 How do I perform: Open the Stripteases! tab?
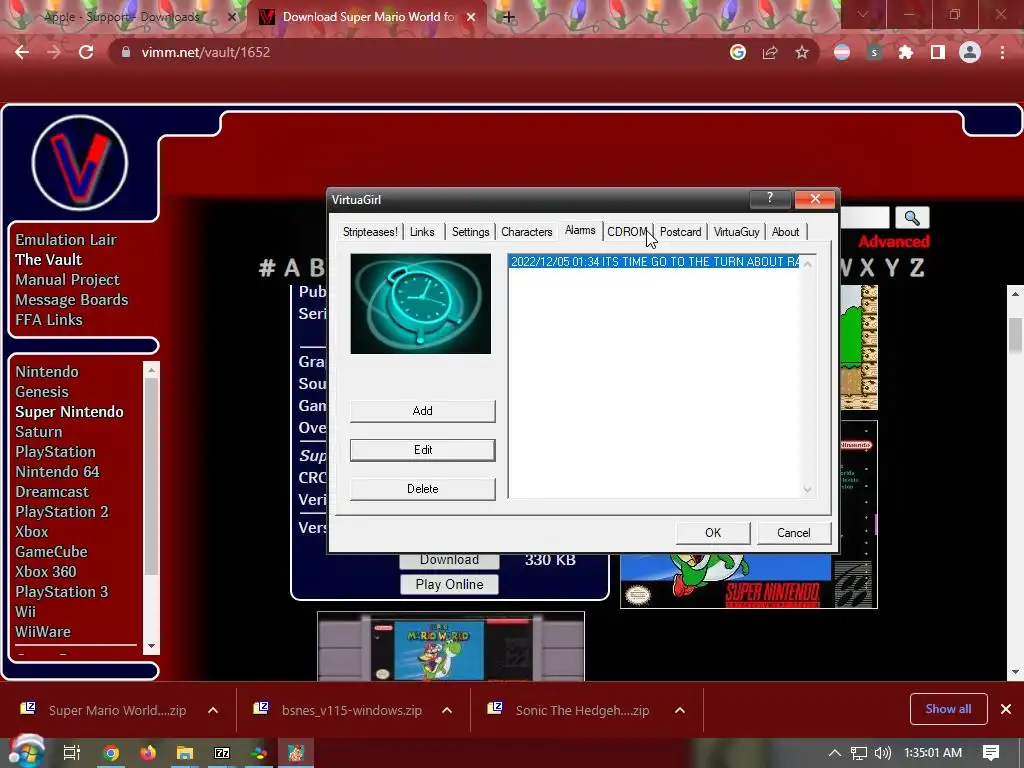click(x=370, y=232)
